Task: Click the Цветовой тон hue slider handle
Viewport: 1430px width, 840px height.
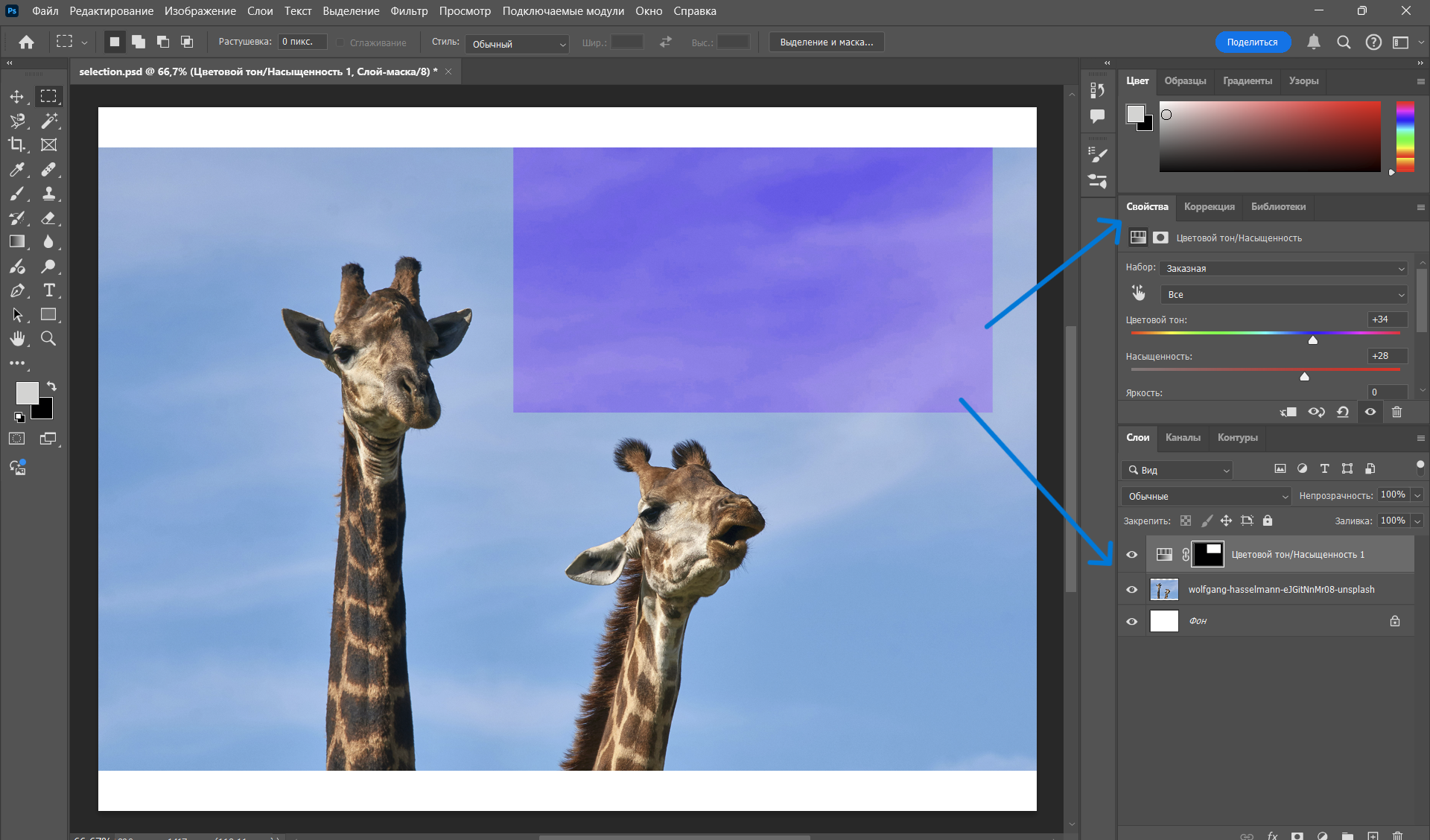Action: (x=1313, y=340)
